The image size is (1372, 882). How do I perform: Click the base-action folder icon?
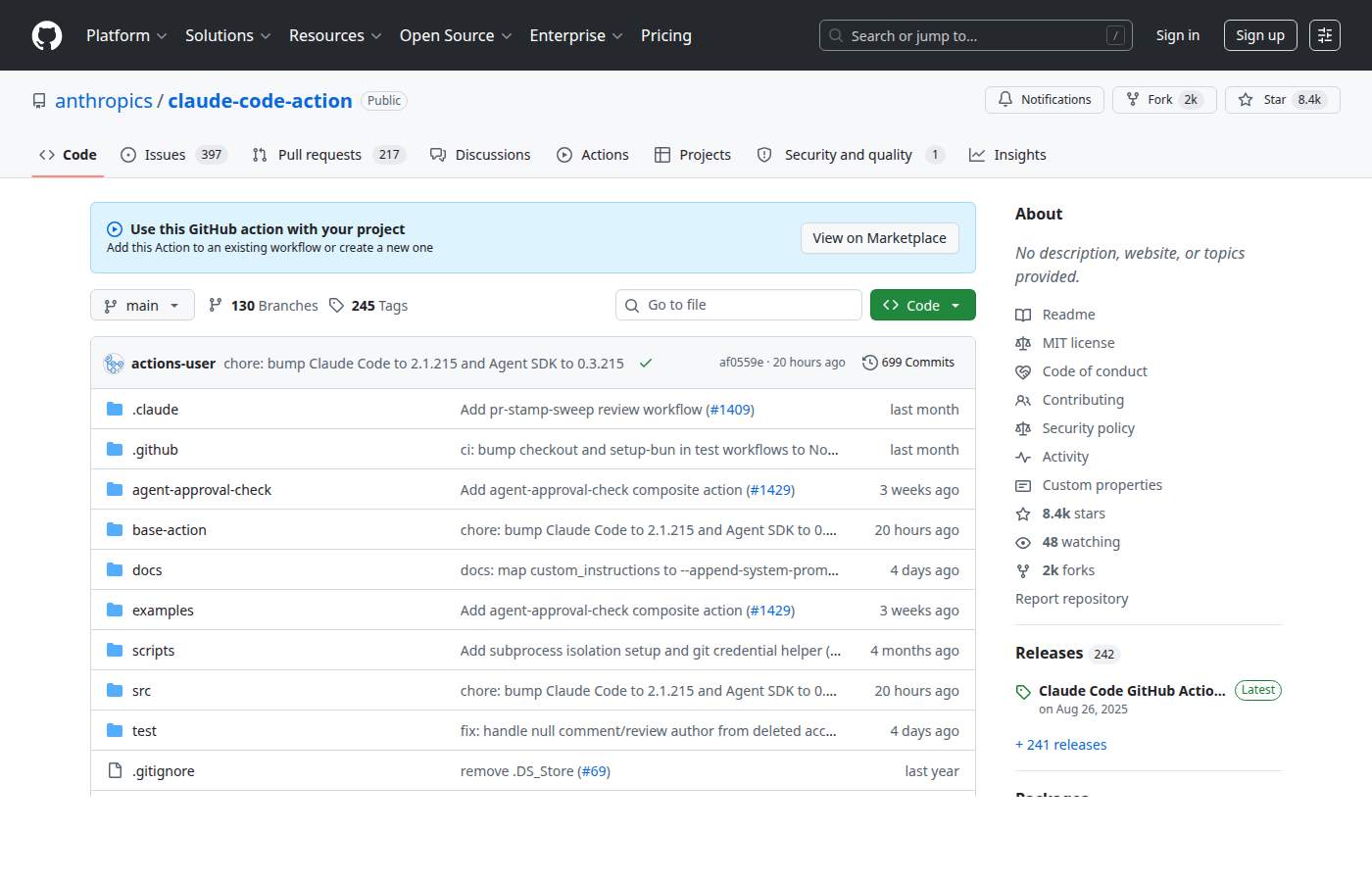click(x=115, y=530)
